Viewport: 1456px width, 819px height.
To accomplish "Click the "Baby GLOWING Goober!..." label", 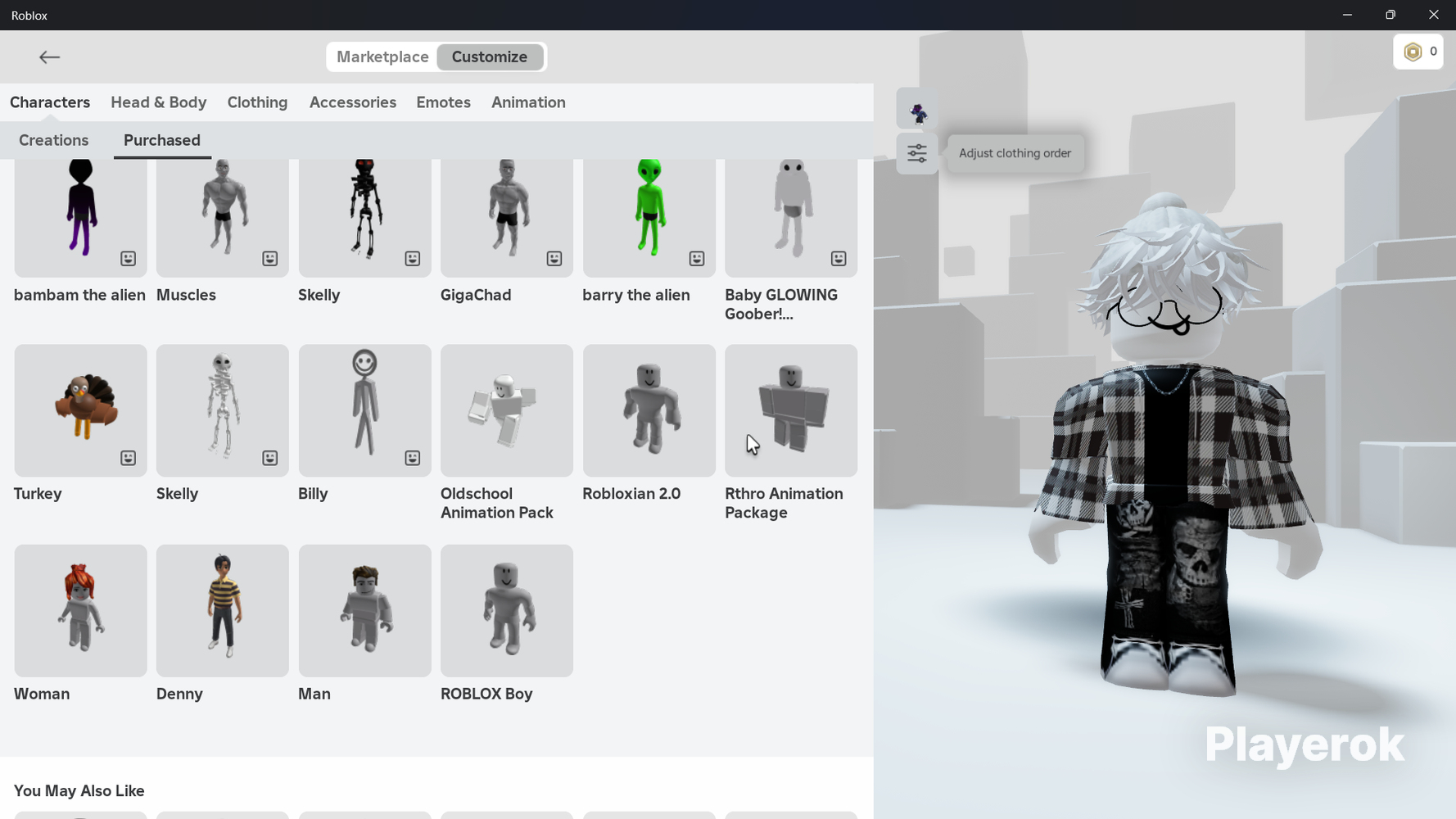I will click(781, 305).
